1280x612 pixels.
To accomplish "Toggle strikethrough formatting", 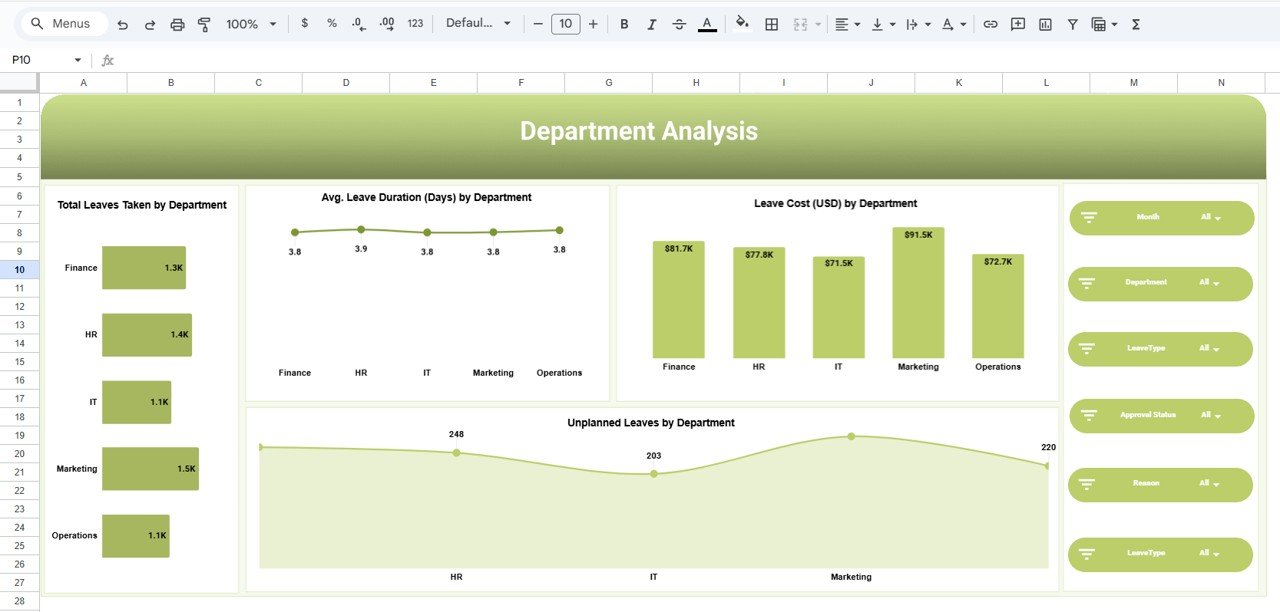I will click(679, 23).
